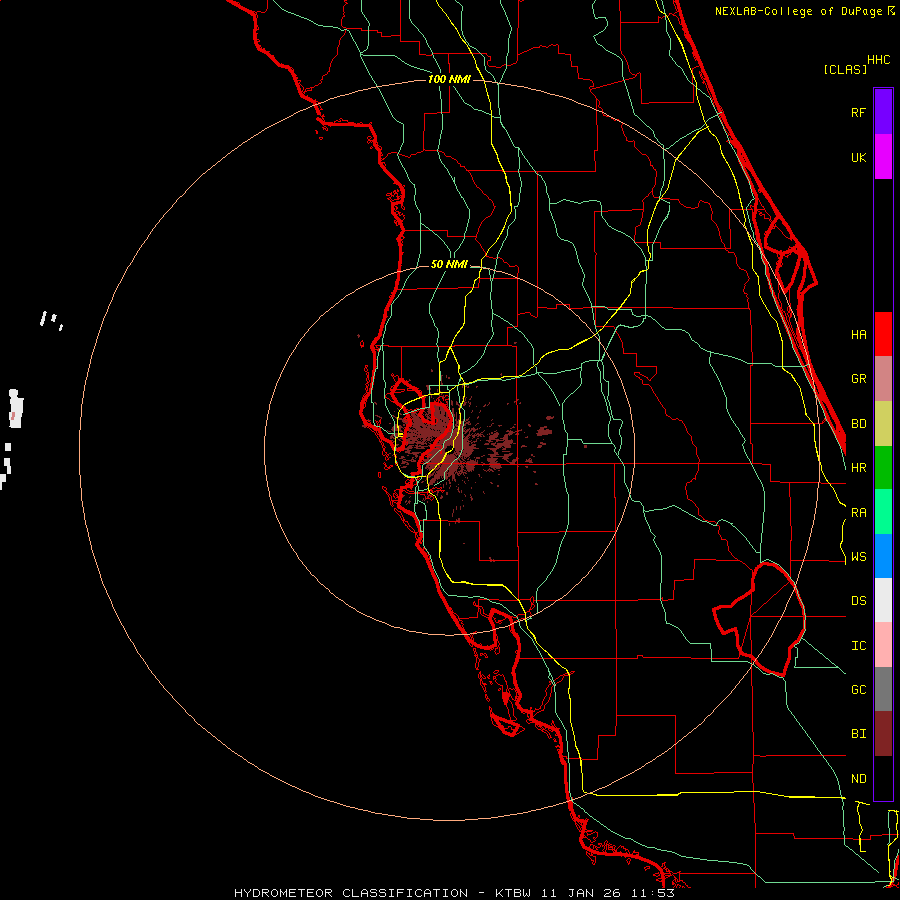
Task: Click the 50 NMI range ring label
Action: 449,264
